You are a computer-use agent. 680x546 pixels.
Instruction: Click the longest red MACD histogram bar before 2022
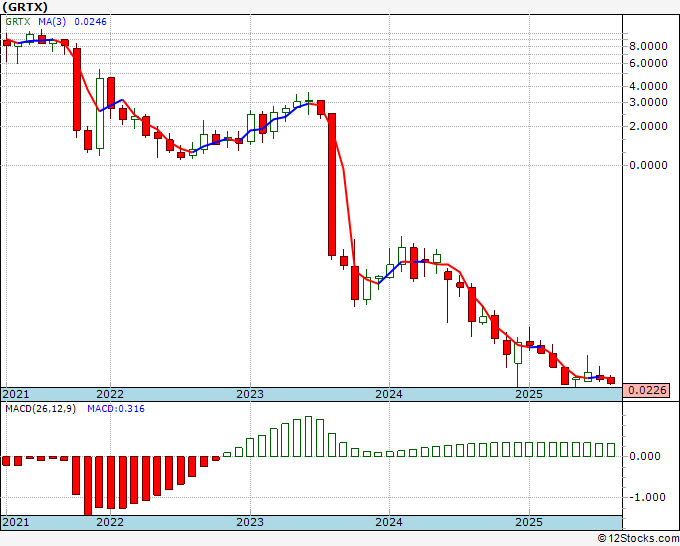coord(88,485)
